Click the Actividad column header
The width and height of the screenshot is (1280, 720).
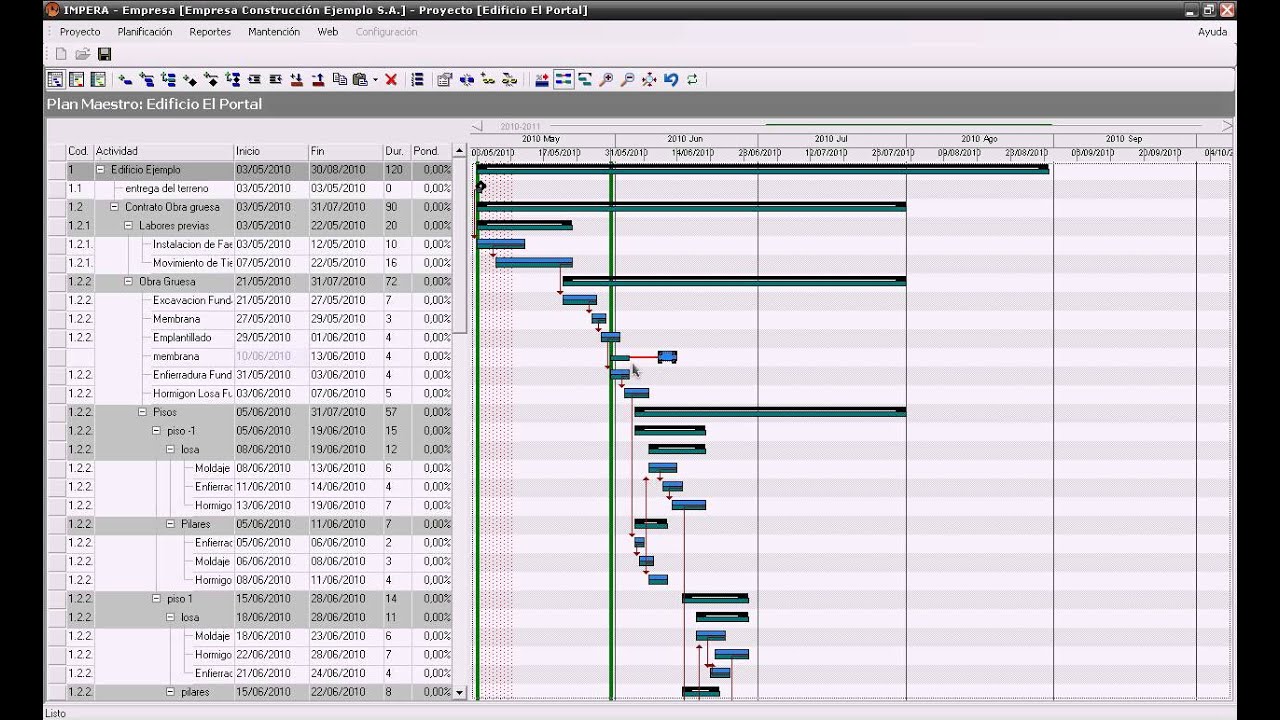tap(163, 151)
